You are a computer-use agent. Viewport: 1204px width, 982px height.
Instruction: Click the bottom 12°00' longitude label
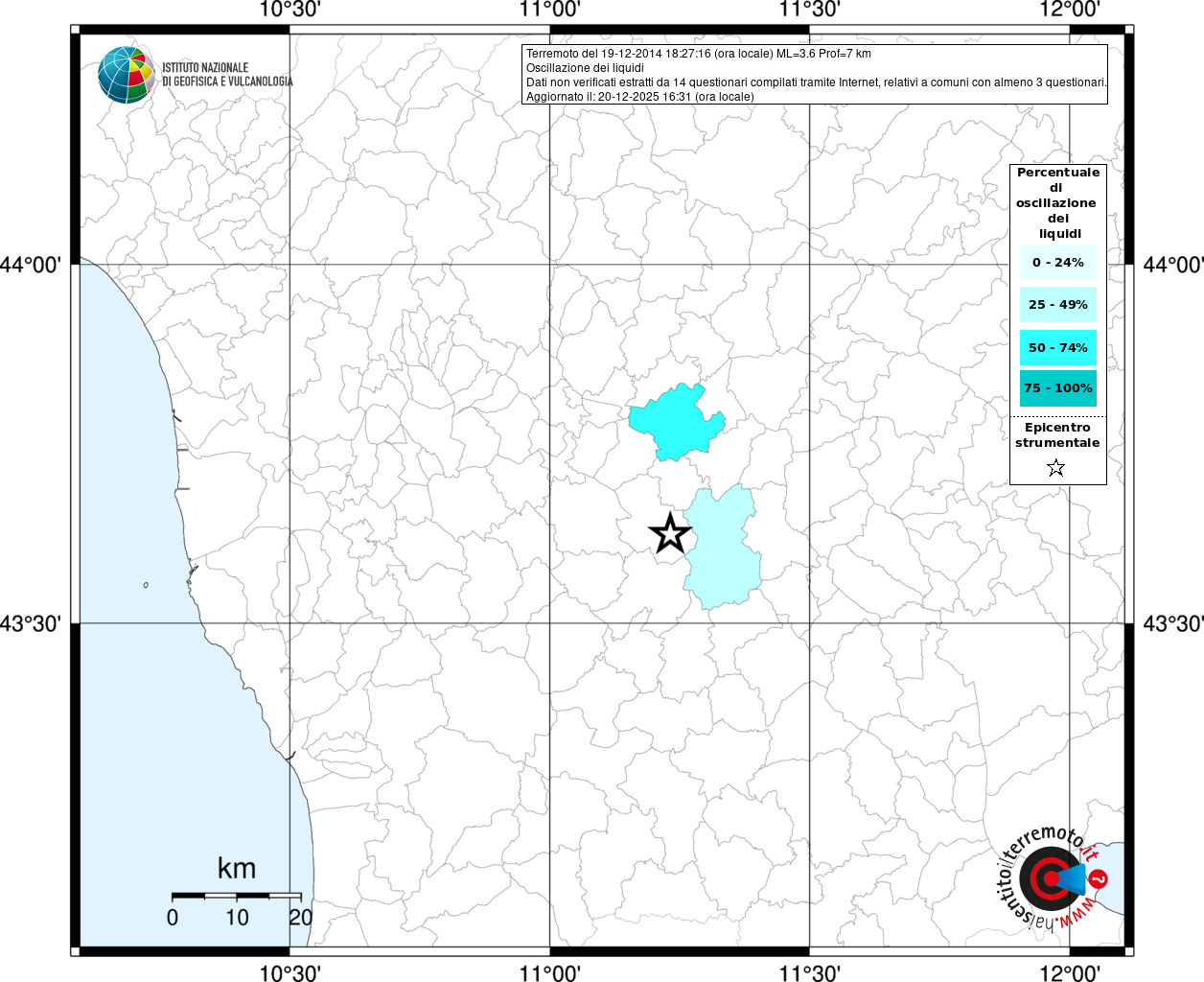tap(1070, 972)
